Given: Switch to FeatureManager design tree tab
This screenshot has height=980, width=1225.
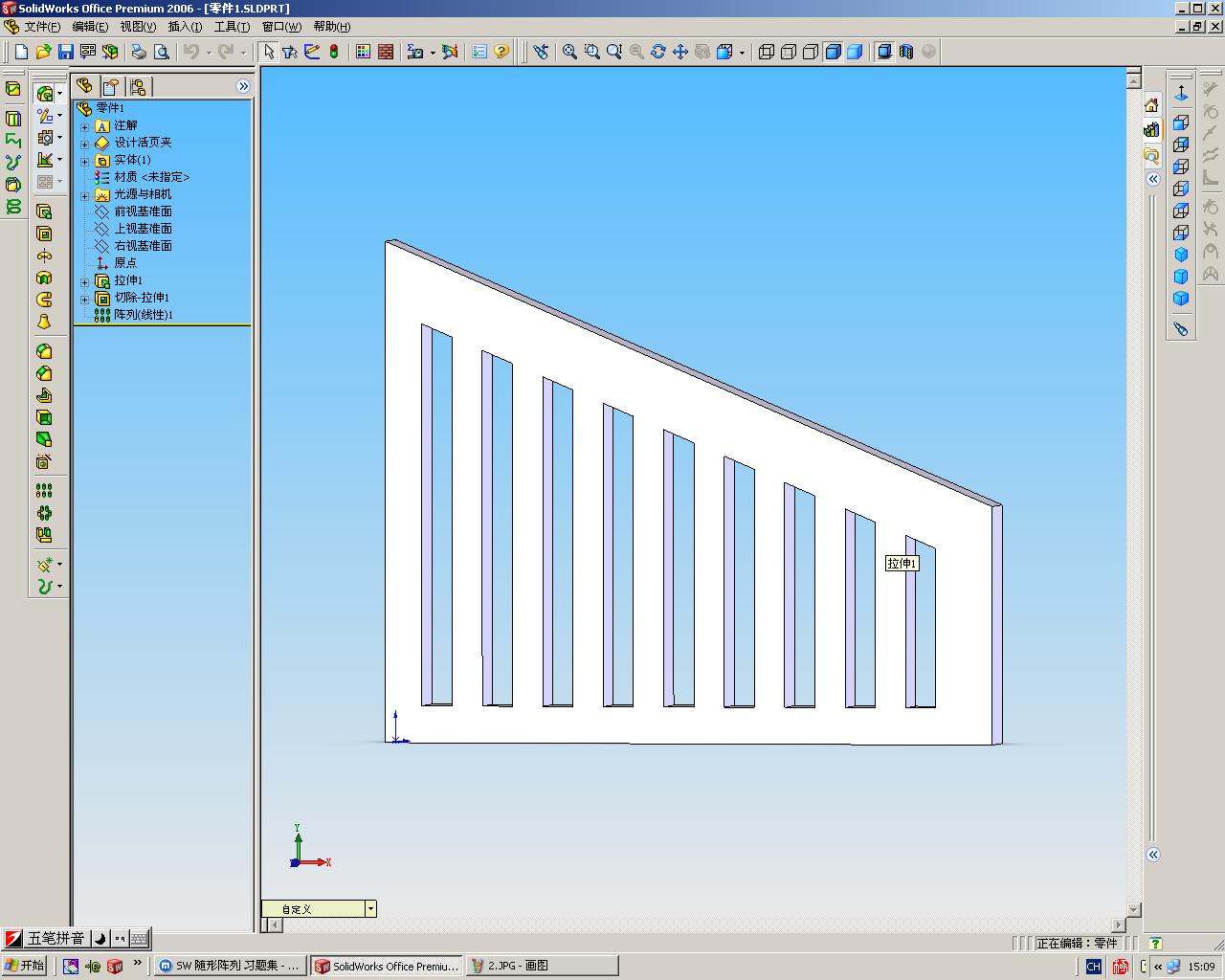Looking at the screenshot, I should 84,86.
